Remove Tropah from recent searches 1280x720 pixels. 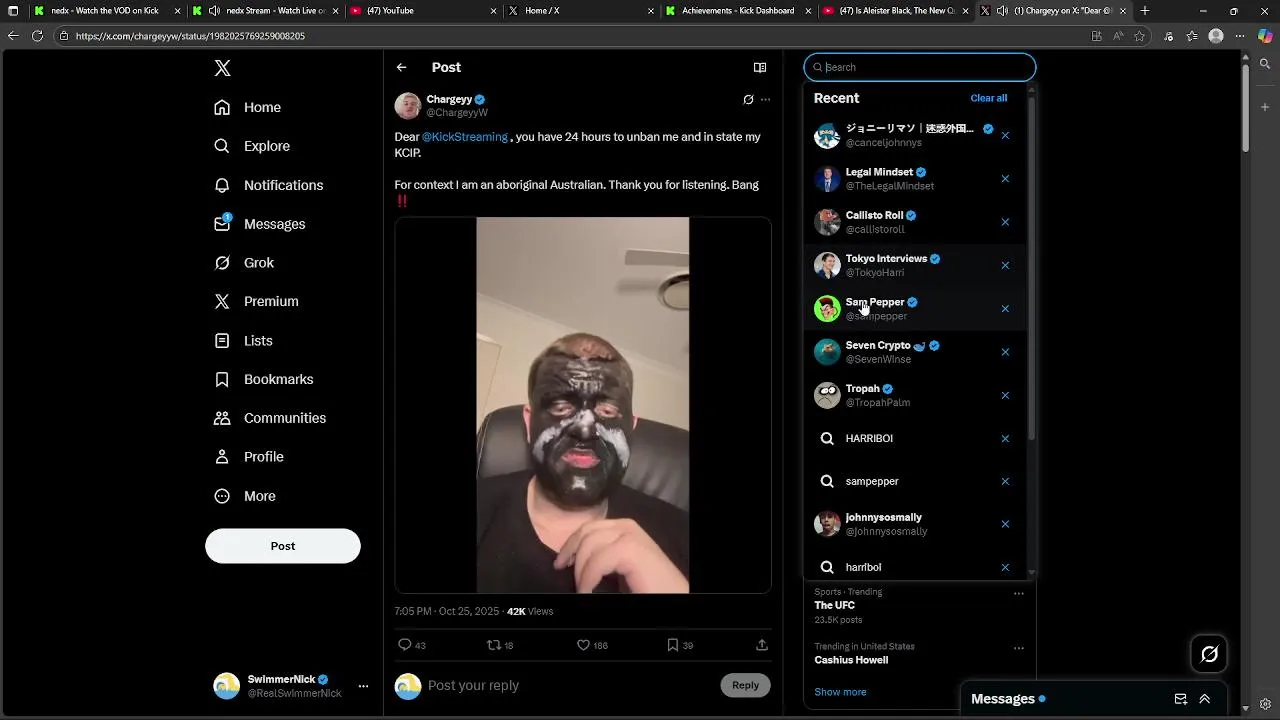pyautogui.click(x=1005, y=395)
